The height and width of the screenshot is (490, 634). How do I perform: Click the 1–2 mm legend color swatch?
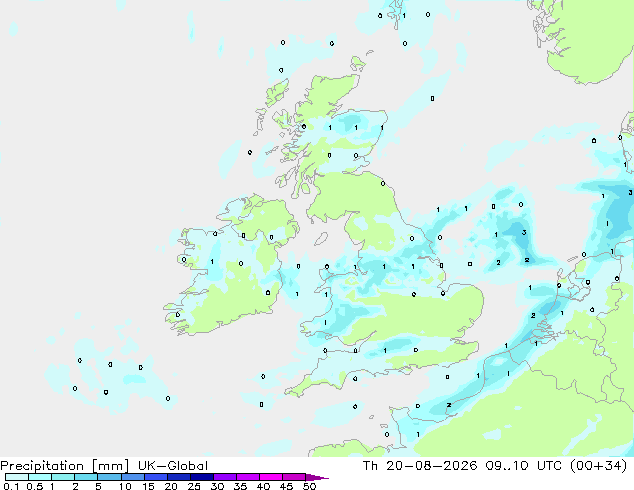pos(63,477)
